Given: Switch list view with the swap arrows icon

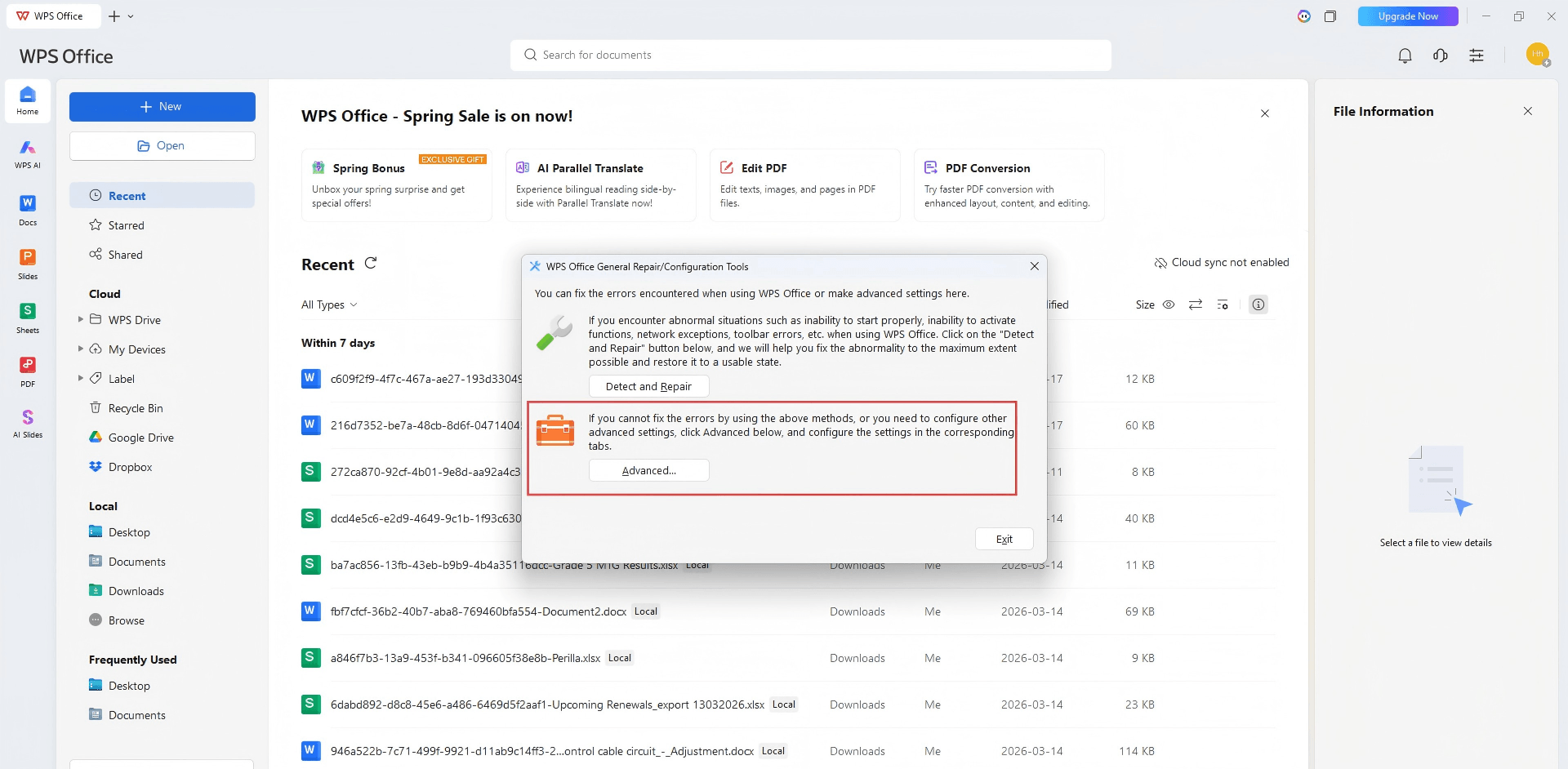Looking at the screenshot, I should tap(1196, 304).
